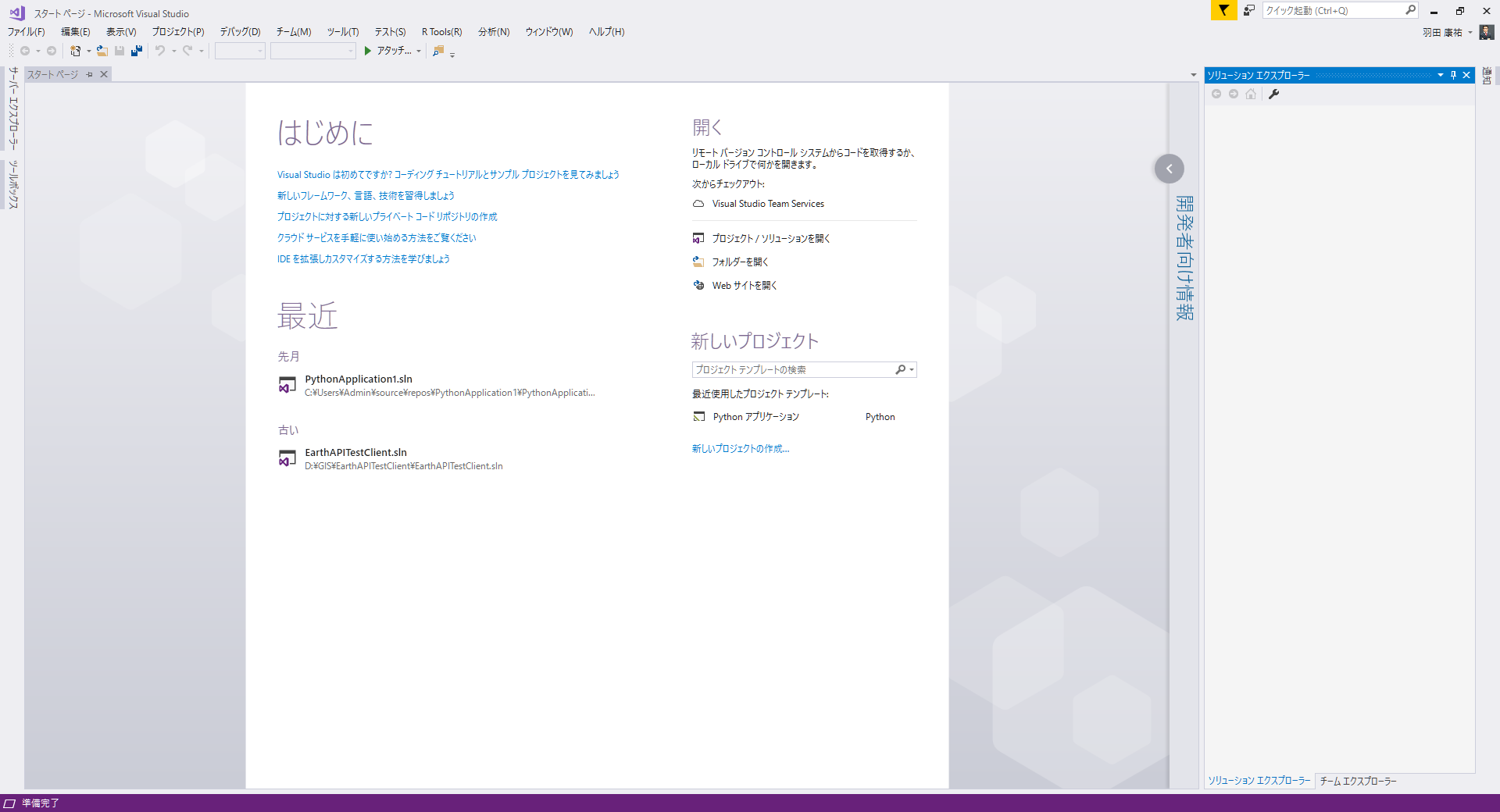Click the Solution Explorer Properties wrench icon

coord(1273,94)
